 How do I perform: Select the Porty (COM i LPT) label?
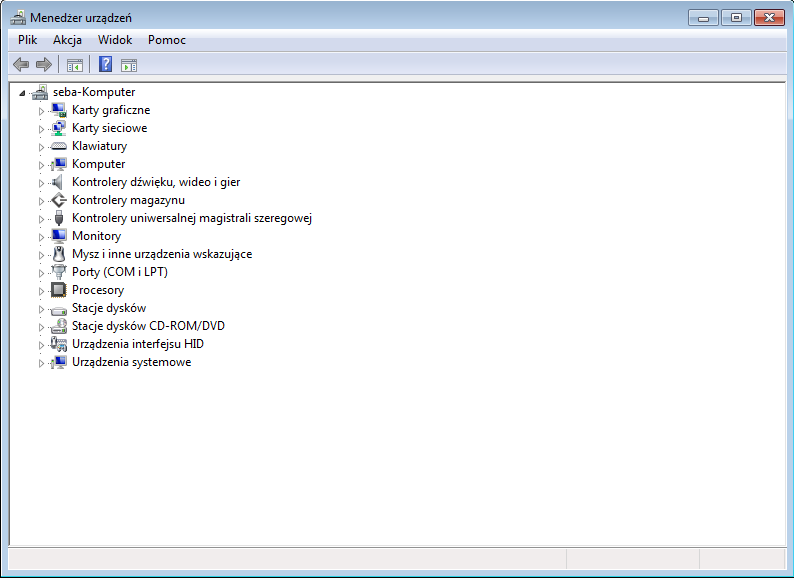pyautogui.click(x=120, y=272)
